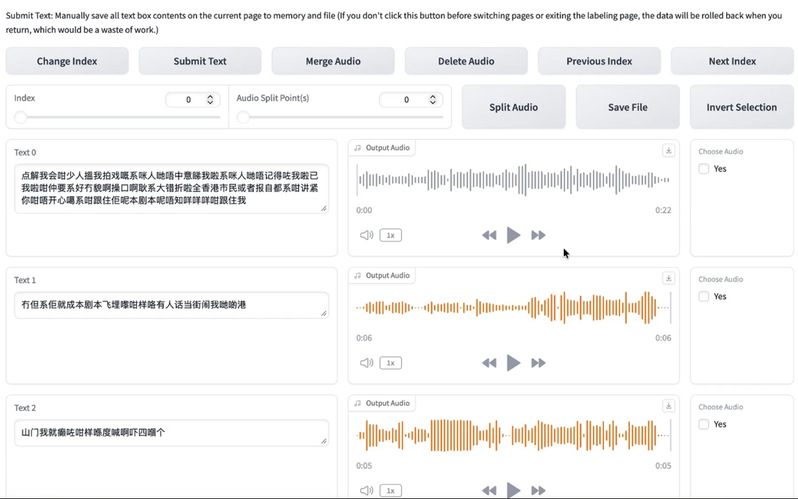Image resolution: width=798 pixels, height=499 pixels.
Task: Check the Yes box for Text 1 audio
Action: [x=704, y=297]
